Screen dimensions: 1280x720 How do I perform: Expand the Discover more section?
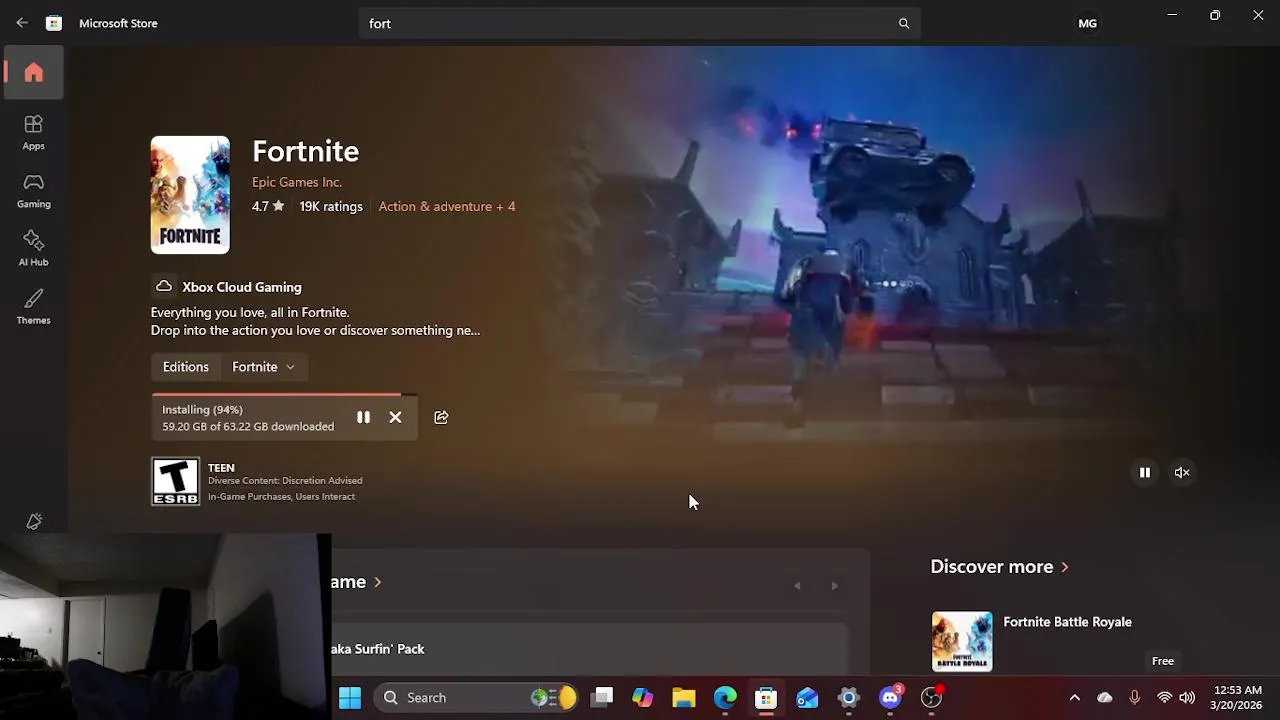click(1000, 566)
